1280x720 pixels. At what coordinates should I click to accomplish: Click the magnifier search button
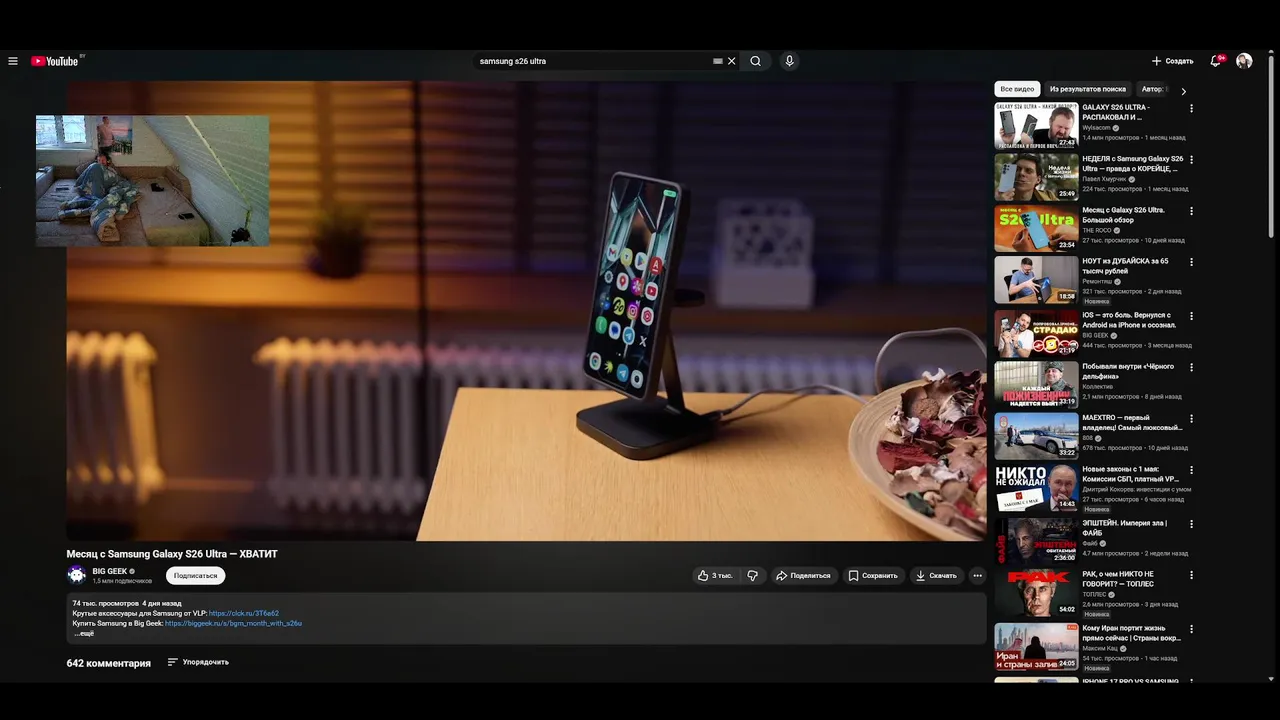pos(755,61)
